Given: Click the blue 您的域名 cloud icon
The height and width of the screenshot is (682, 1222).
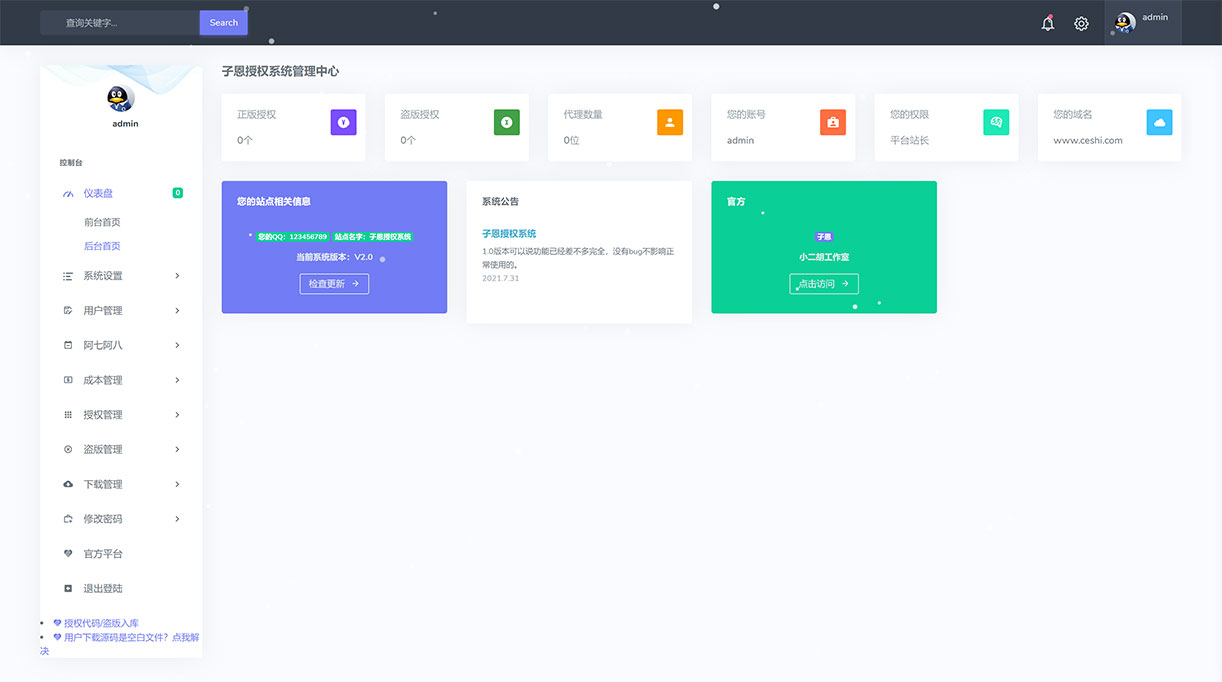Looking at the screenshot, I should [1159, 122].
